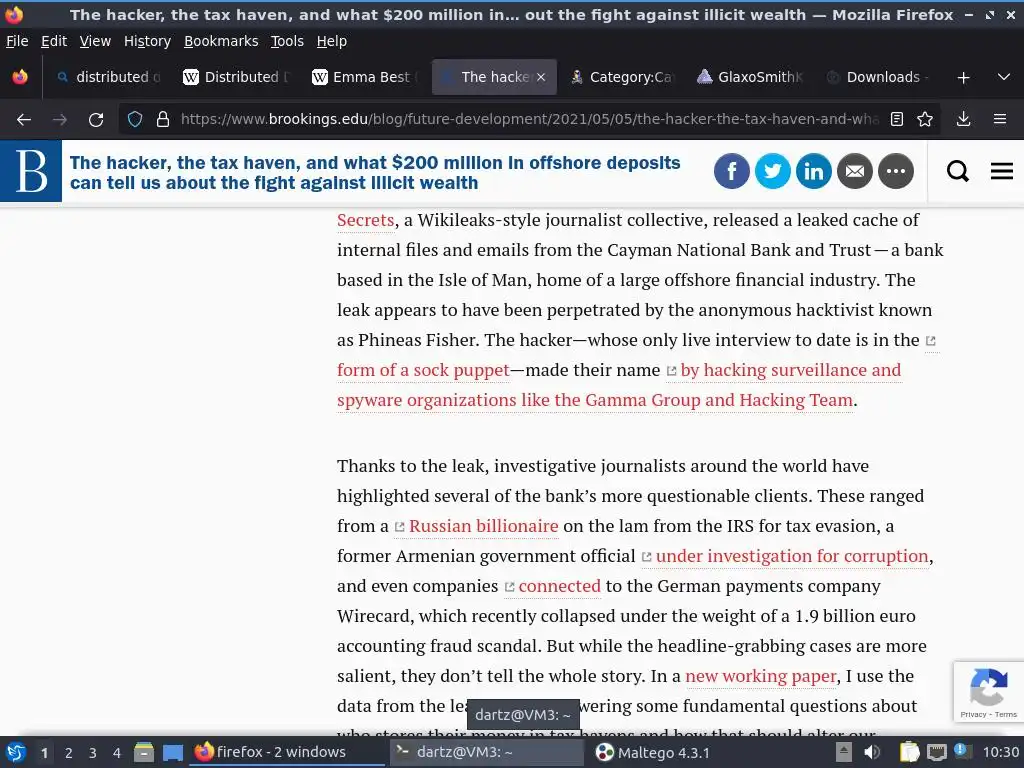Switch to the 'distributed d' search tab

coord(109,77)
